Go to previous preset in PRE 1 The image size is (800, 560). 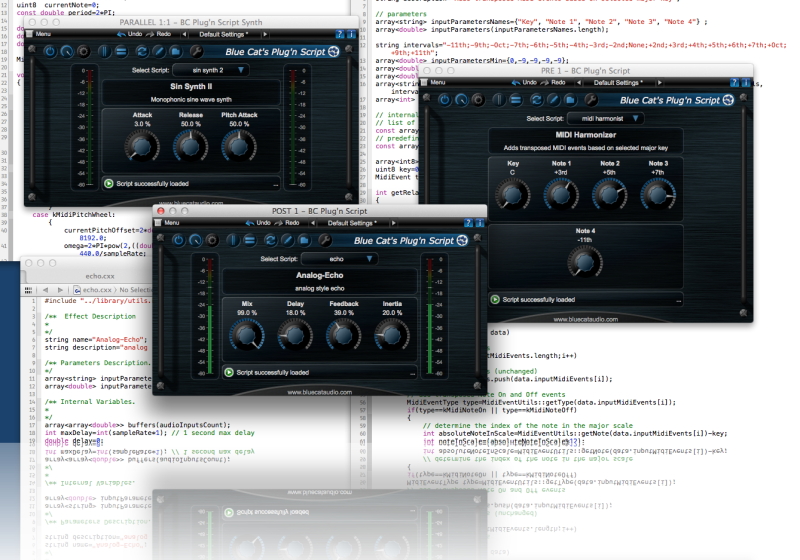pyautogui.click(x=579, y=82)
